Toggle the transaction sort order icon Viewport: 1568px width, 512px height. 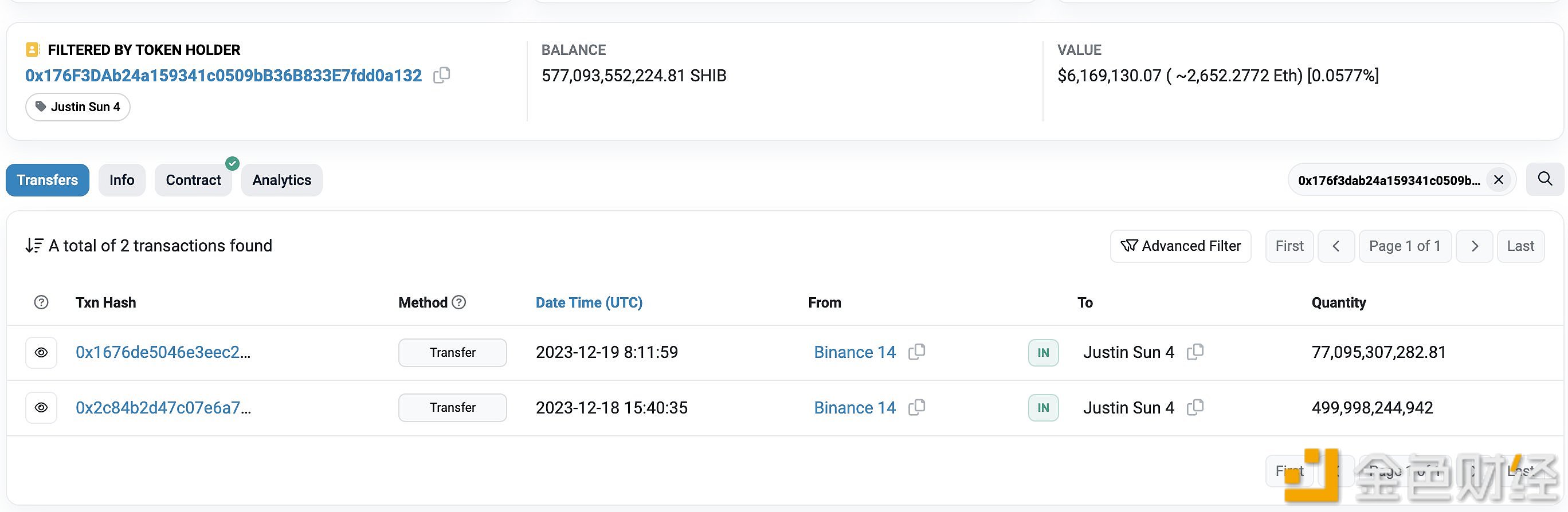(x=34, y=246)
